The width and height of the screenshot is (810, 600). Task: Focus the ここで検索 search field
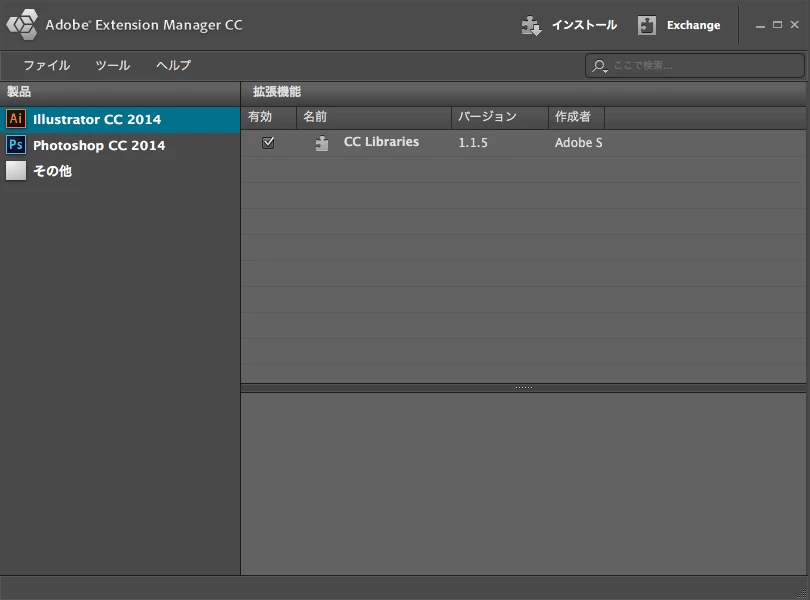(695, 66)
